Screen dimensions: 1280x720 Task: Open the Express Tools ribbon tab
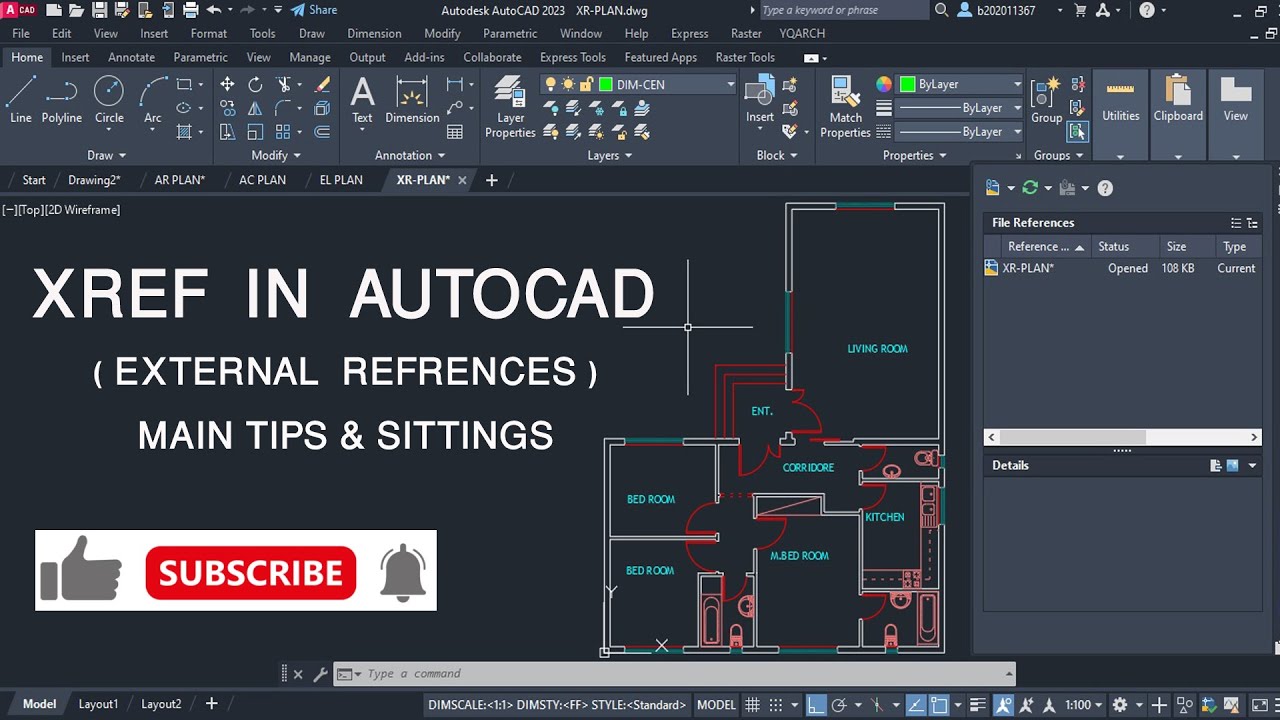572,57
